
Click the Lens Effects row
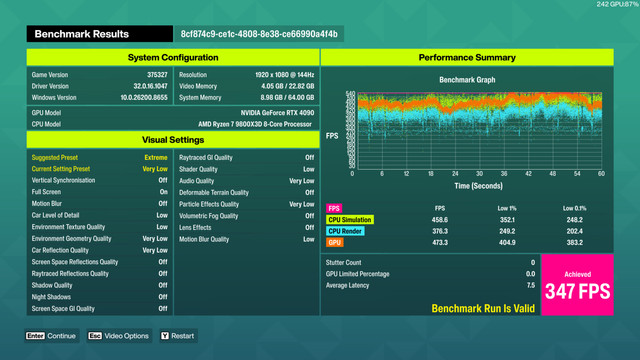click(x=247, y=228)
